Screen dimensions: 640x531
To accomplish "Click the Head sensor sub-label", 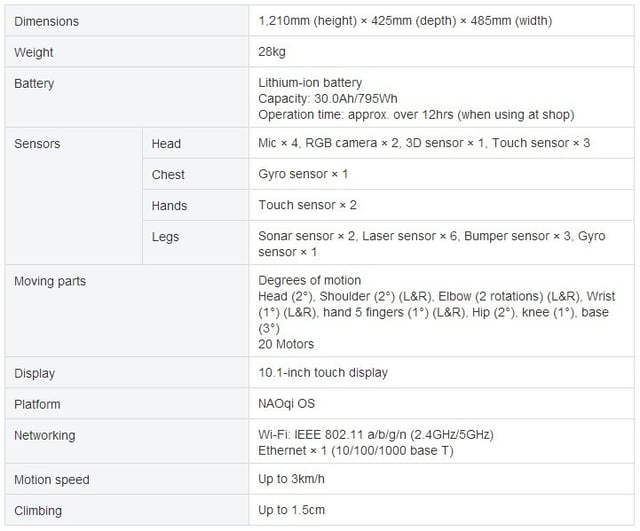I will pyautogui.click(x=166, y=144).
